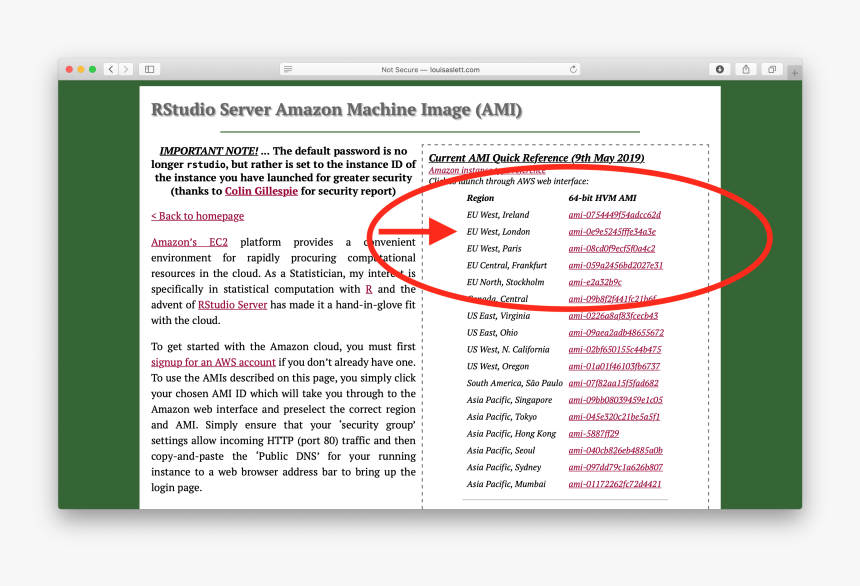Launch the Asia Pacific, Sydney AMI link
The width and height of the screenshot is (860, 586).
click(615, 467)
